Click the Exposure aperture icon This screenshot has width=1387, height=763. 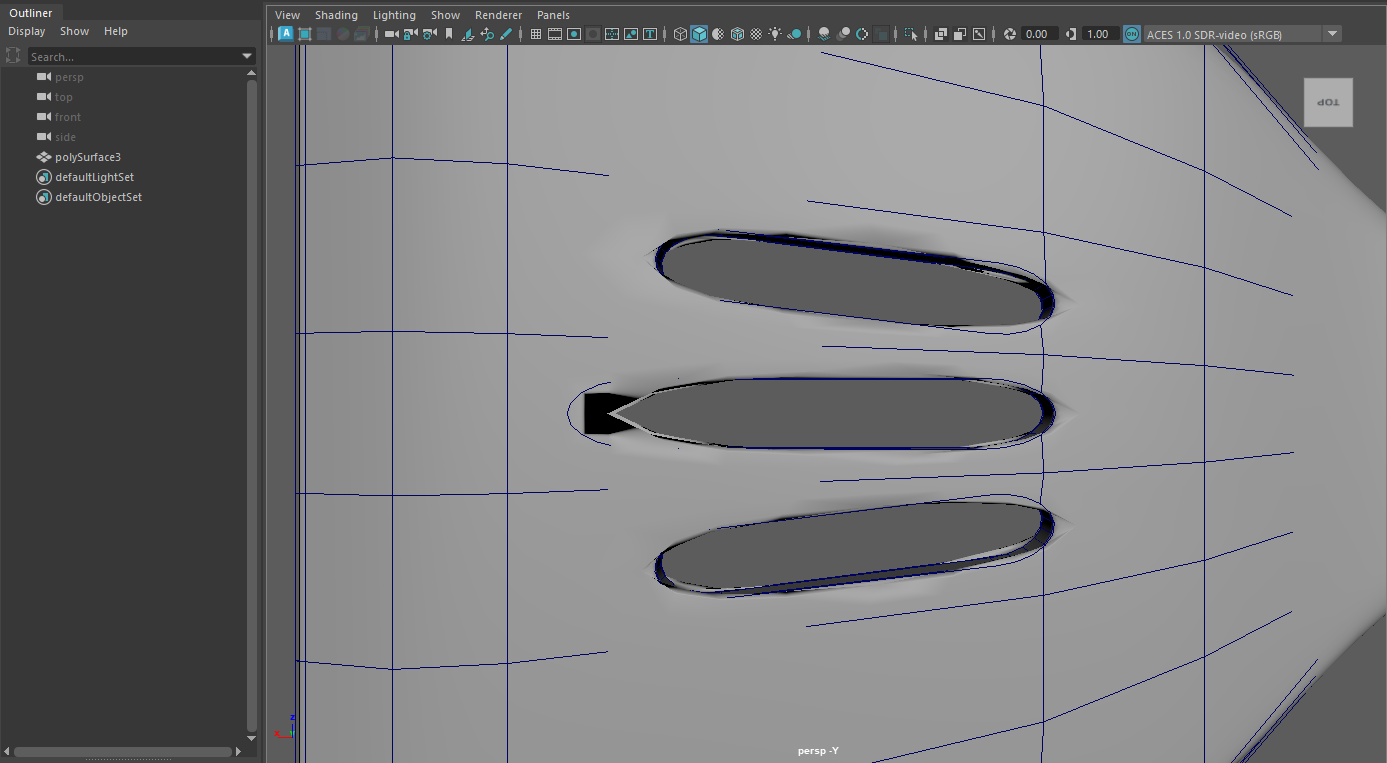point(1010,34)
